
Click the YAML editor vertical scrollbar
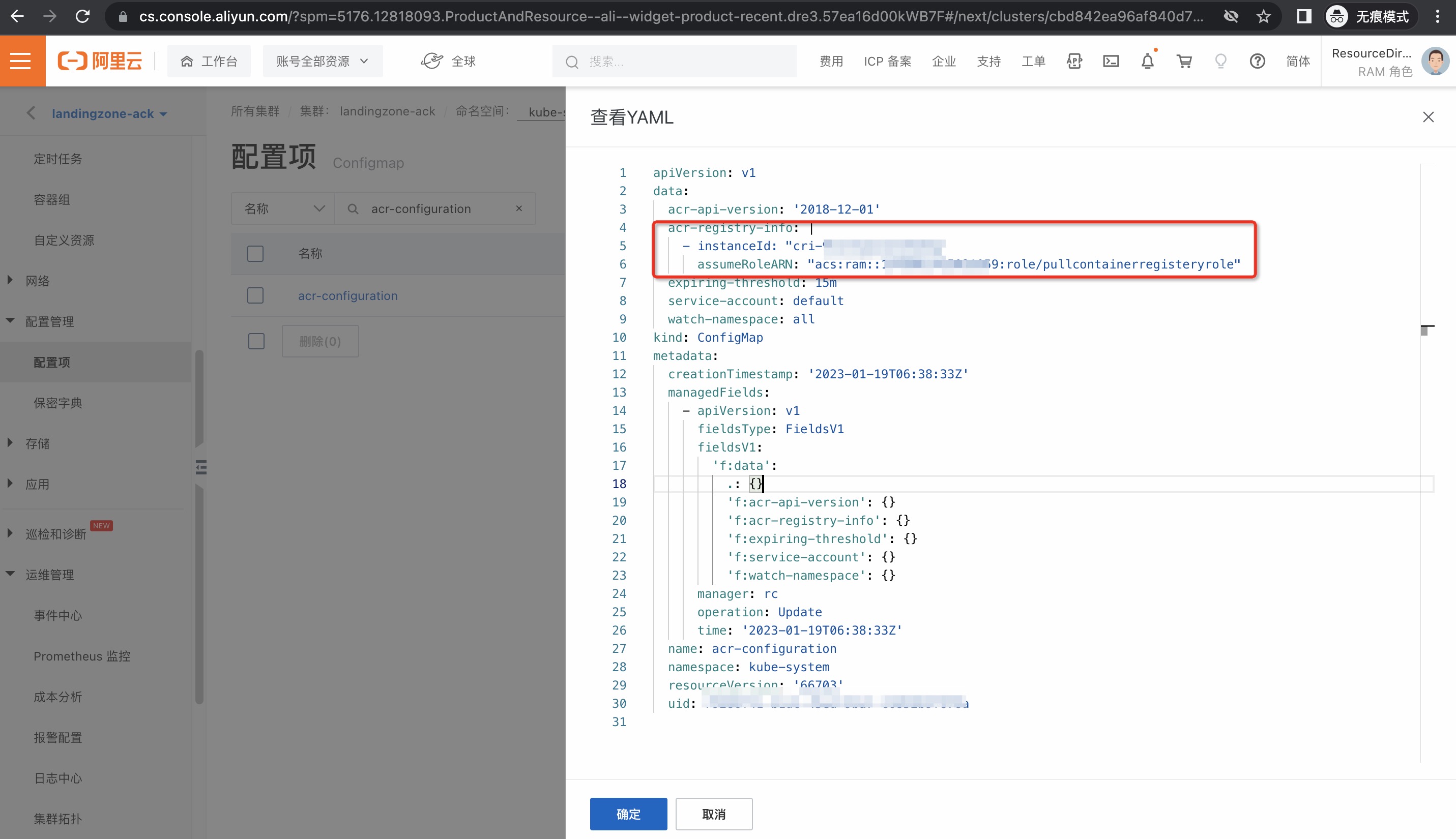point(1427,330)
